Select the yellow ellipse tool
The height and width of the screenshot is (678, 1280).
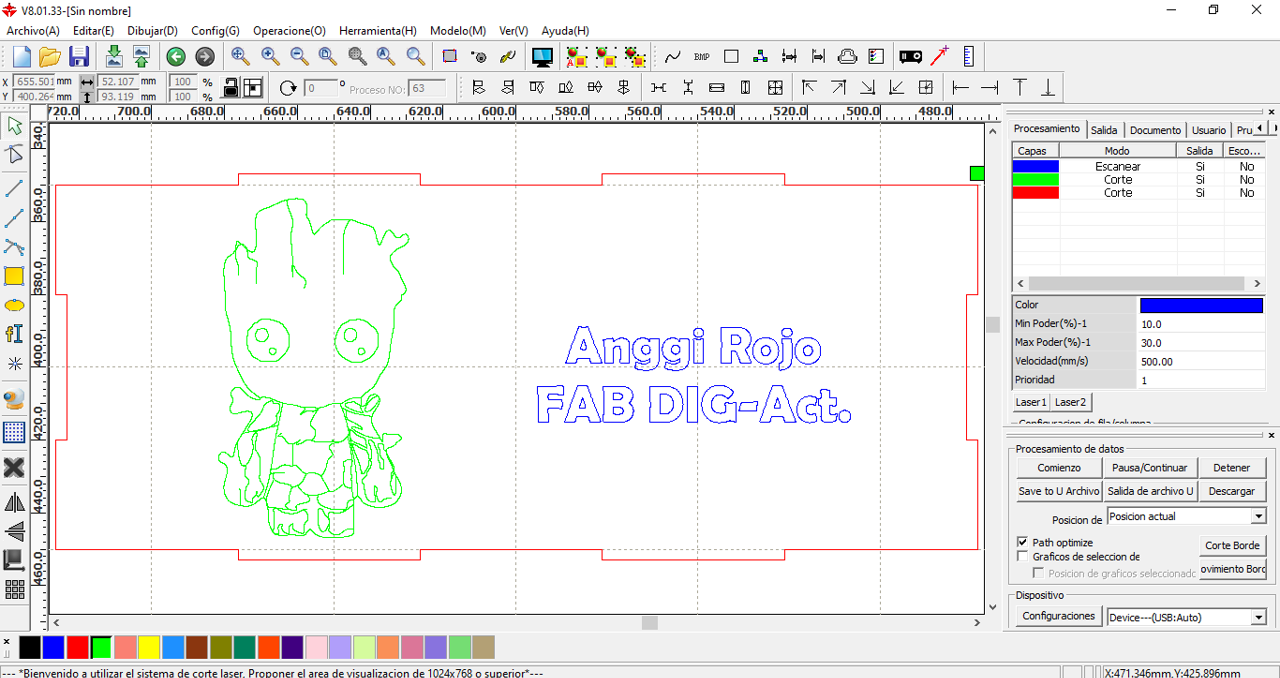(14, 305)
